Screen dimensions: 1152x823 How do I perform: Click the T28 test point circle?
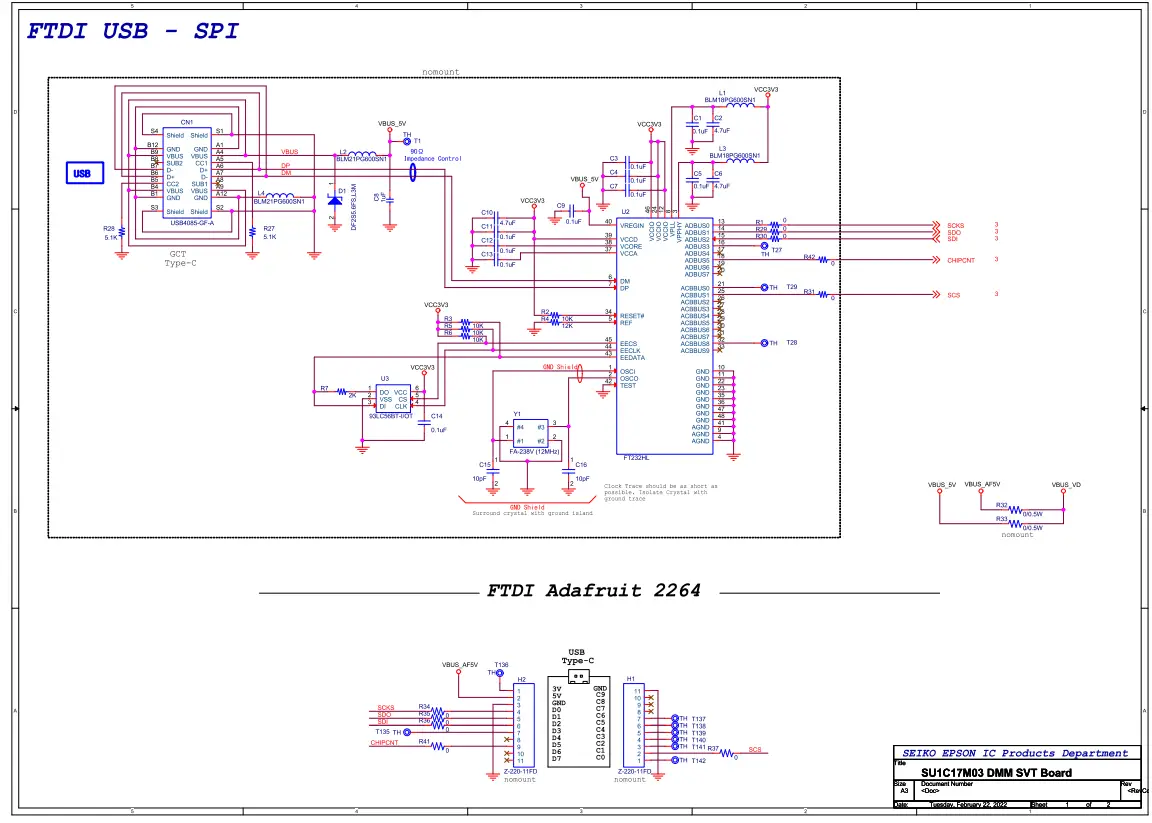pyautogui.click(x=764, y=343)
